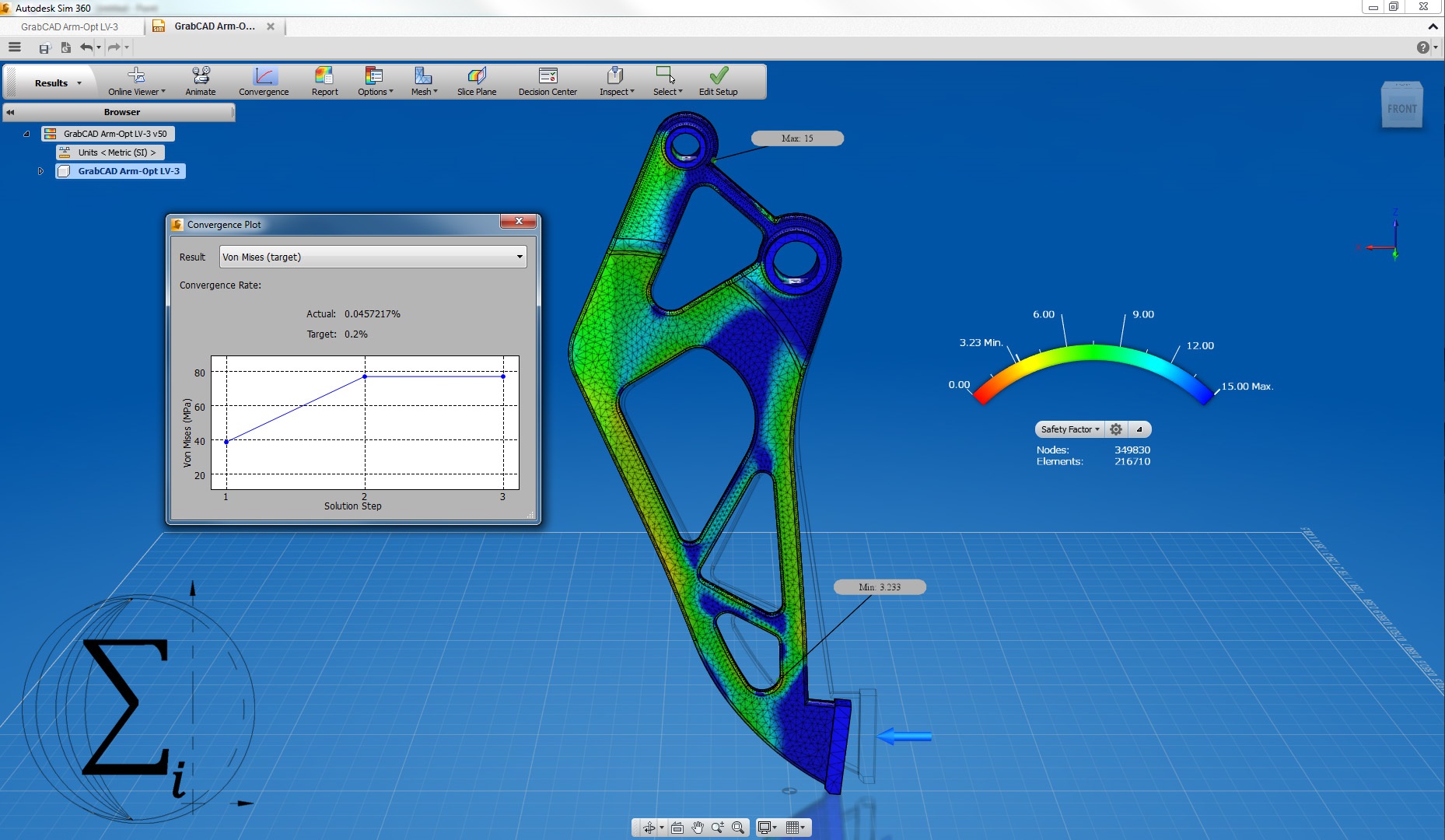The height and width of the screenshot is (840, 1445).
Task: Open the redo history dropdown arrow
Action: 127,47
